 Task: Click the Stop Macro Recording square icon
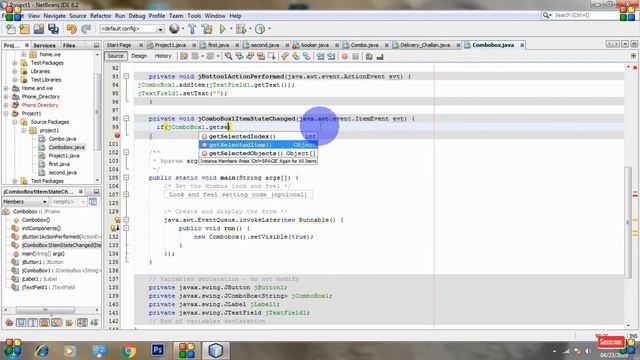(x=356, y=56)
